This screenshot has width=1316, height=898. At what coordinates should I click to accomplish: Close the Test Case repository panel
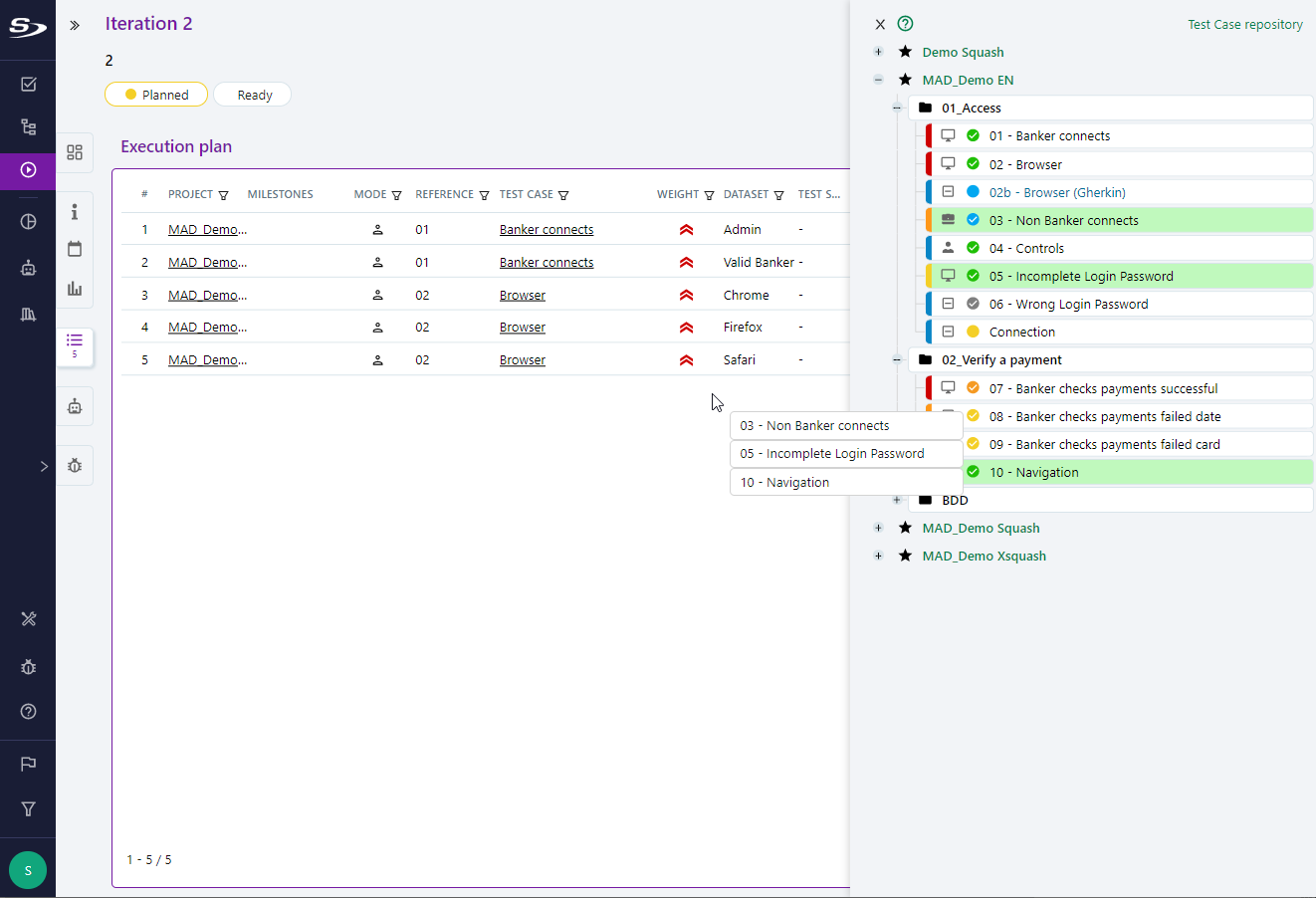point(880,24)
